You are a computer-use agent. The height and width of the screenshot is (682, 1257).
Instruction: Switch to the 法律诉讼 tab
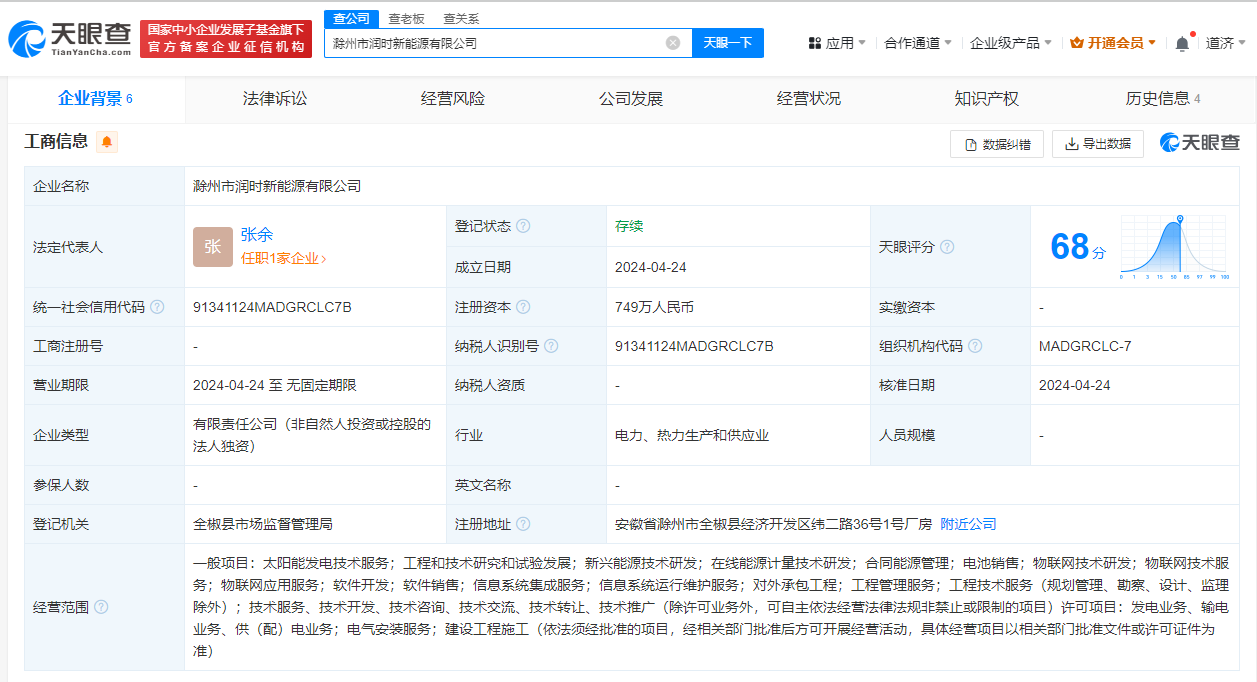tap(275, 98)
